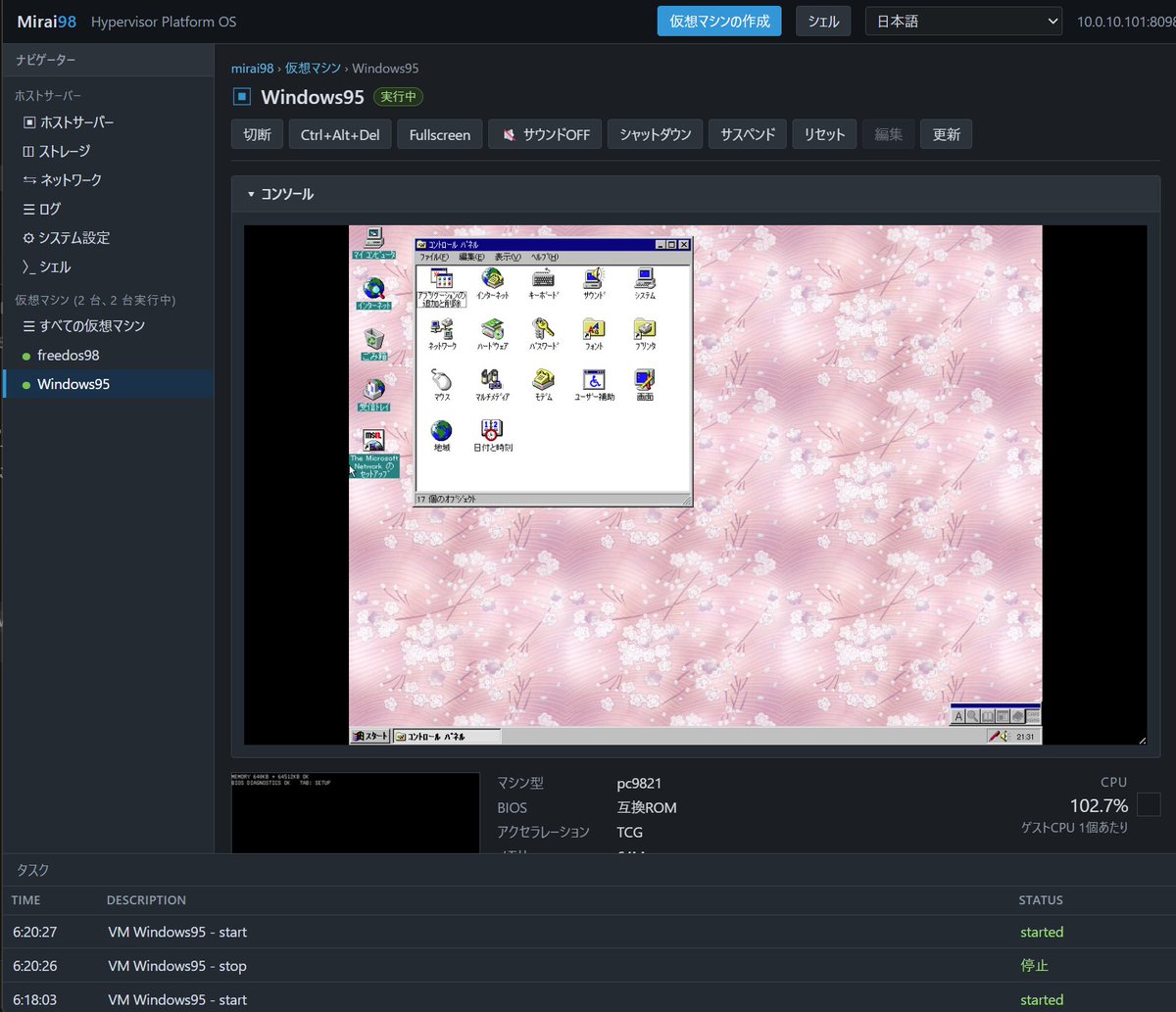The width and height of the screenshot is (1176, 1012).
Task: Open the 地域 regional settings icon
Action: tap(442, 437)
